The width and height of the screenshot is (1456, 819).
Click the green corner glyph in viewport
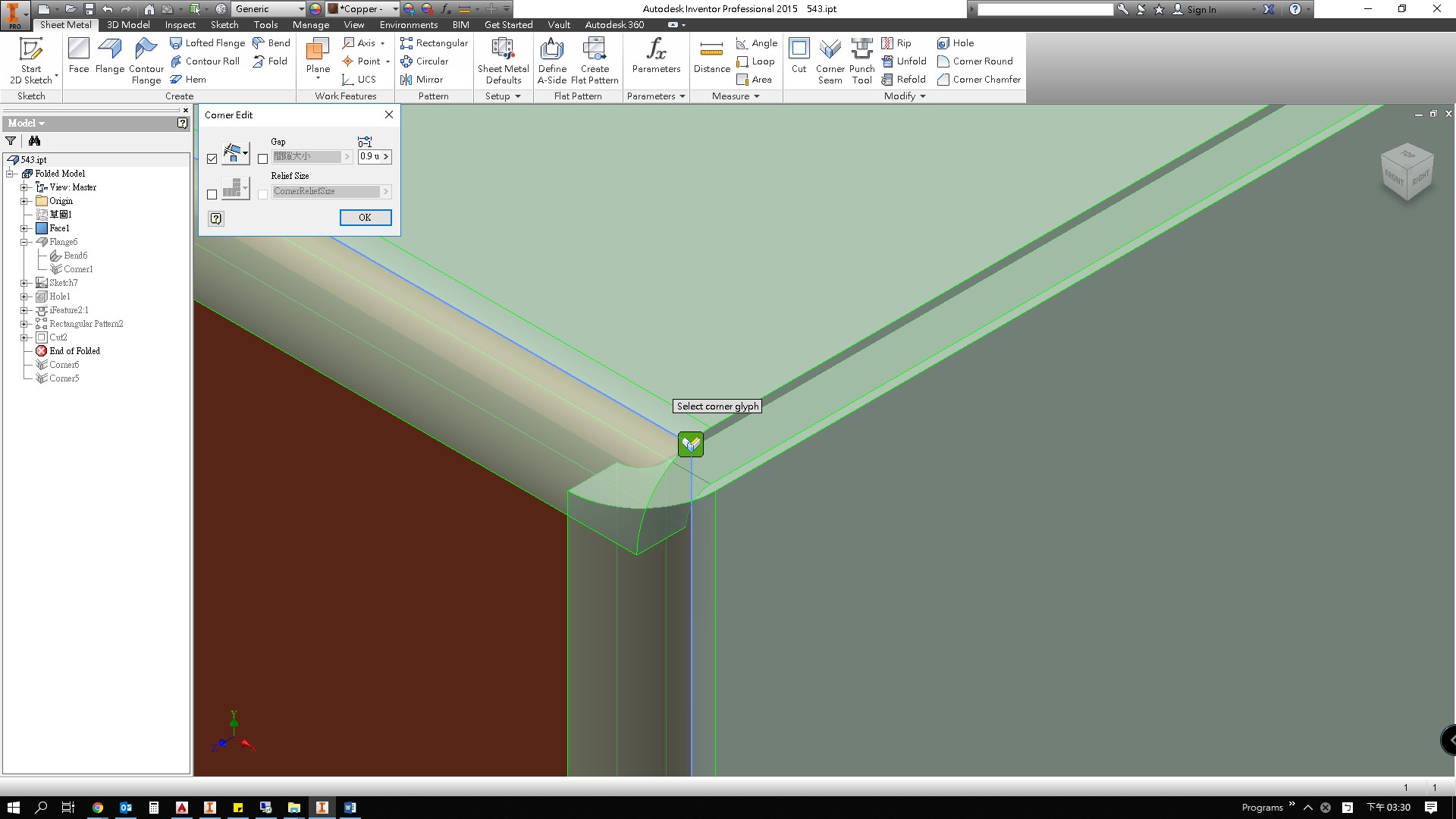(x=690, y=444)
